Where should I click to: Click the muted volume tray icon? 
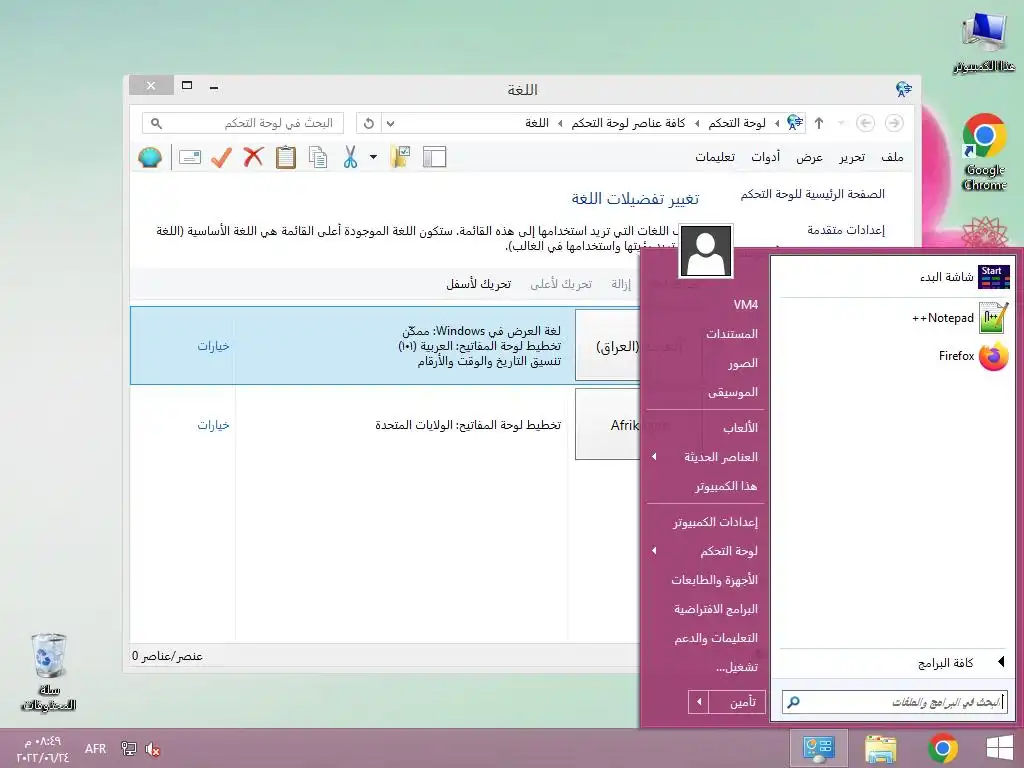(x=153, y=749)
